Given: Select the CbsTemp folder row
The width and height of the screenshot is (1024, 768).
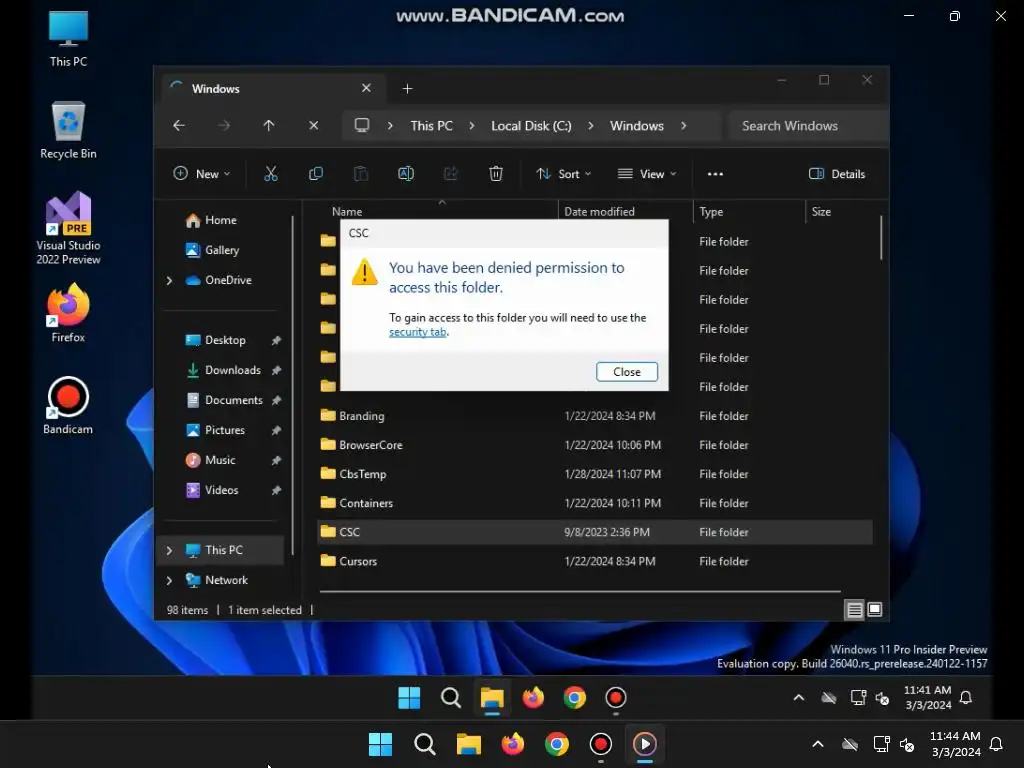Looking at the screenshot, I should 594,474.
